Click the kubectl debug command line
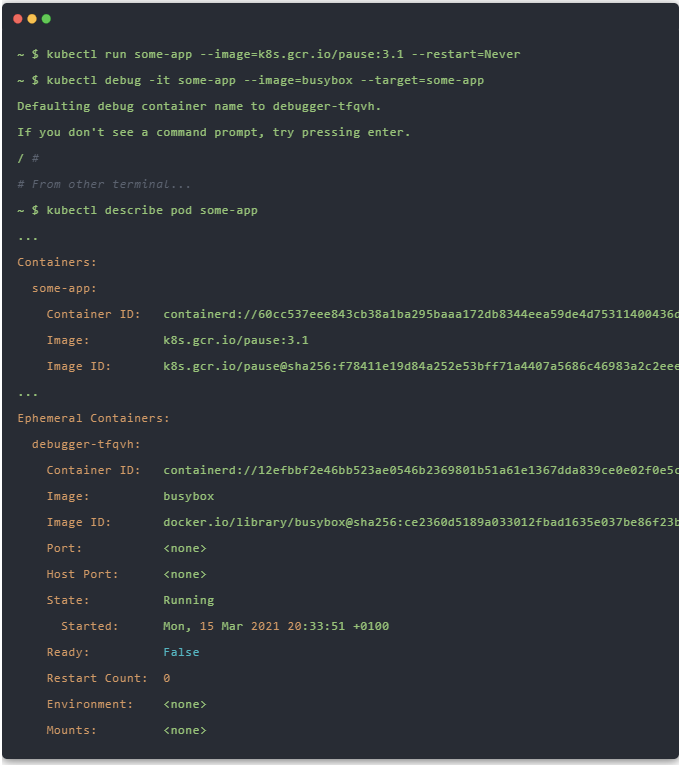Screen dimensions: 681x765 pyautogui.click(x=250, y=80)
